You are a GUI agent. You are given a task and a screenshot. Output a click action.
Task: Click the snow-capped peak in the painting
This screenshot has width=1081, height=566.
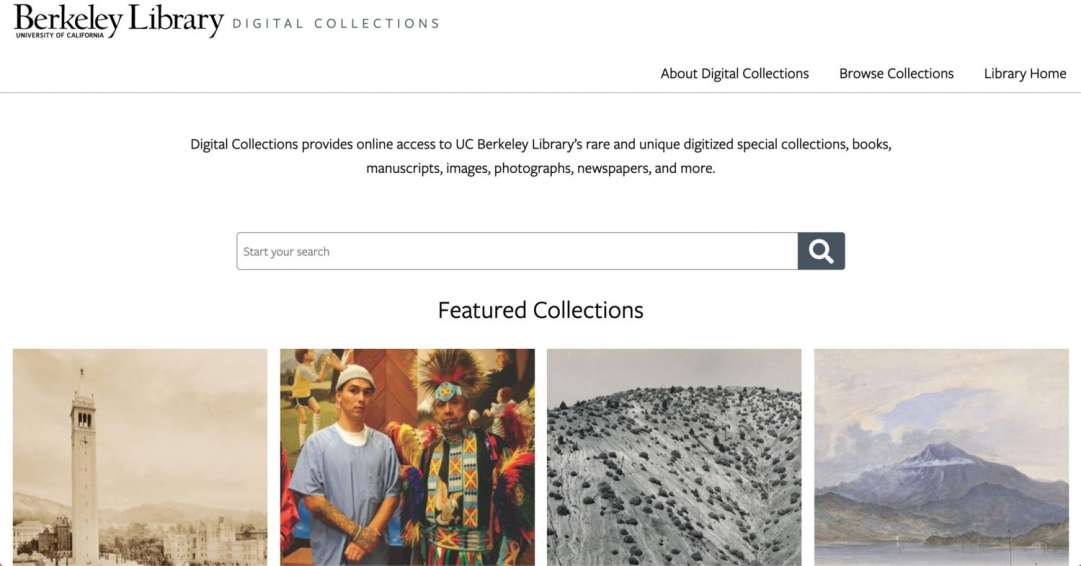938,455
